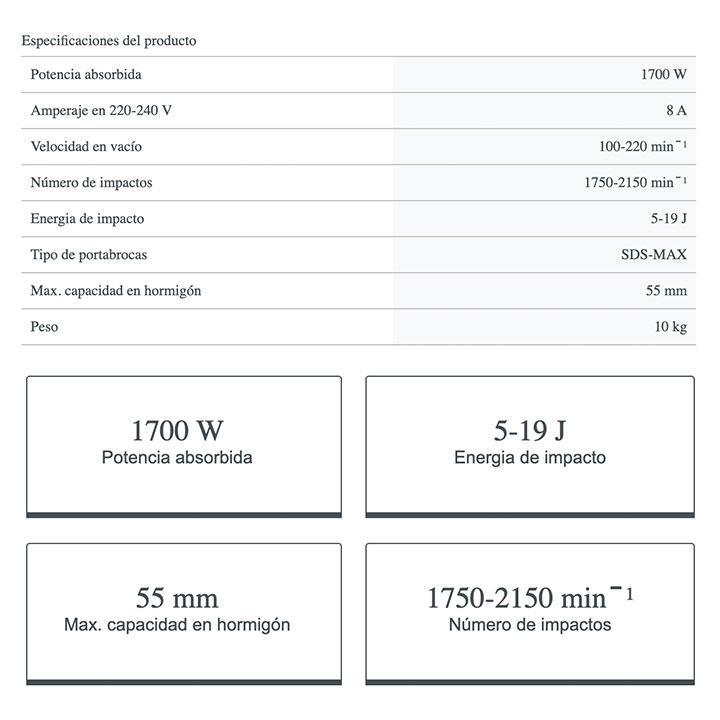Click the '100-220 min⁻¹' speed value

[x=642, y=147]
